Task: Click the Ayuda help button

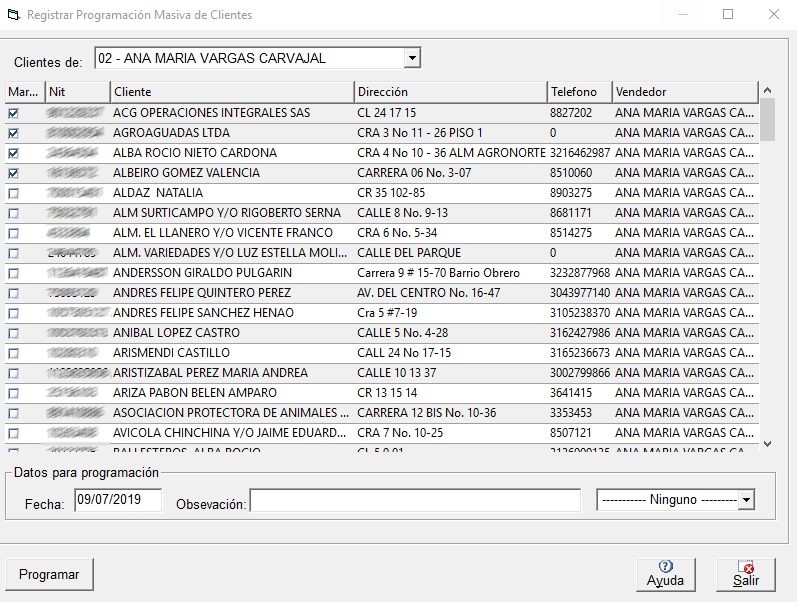Action: point(665,574)
